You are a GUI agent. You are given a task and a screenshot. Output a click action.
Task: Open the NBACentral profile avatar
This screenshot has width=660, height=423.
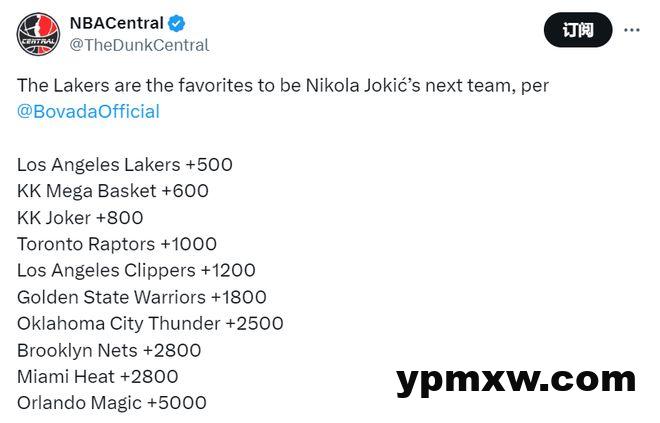[x=38, y=34]
